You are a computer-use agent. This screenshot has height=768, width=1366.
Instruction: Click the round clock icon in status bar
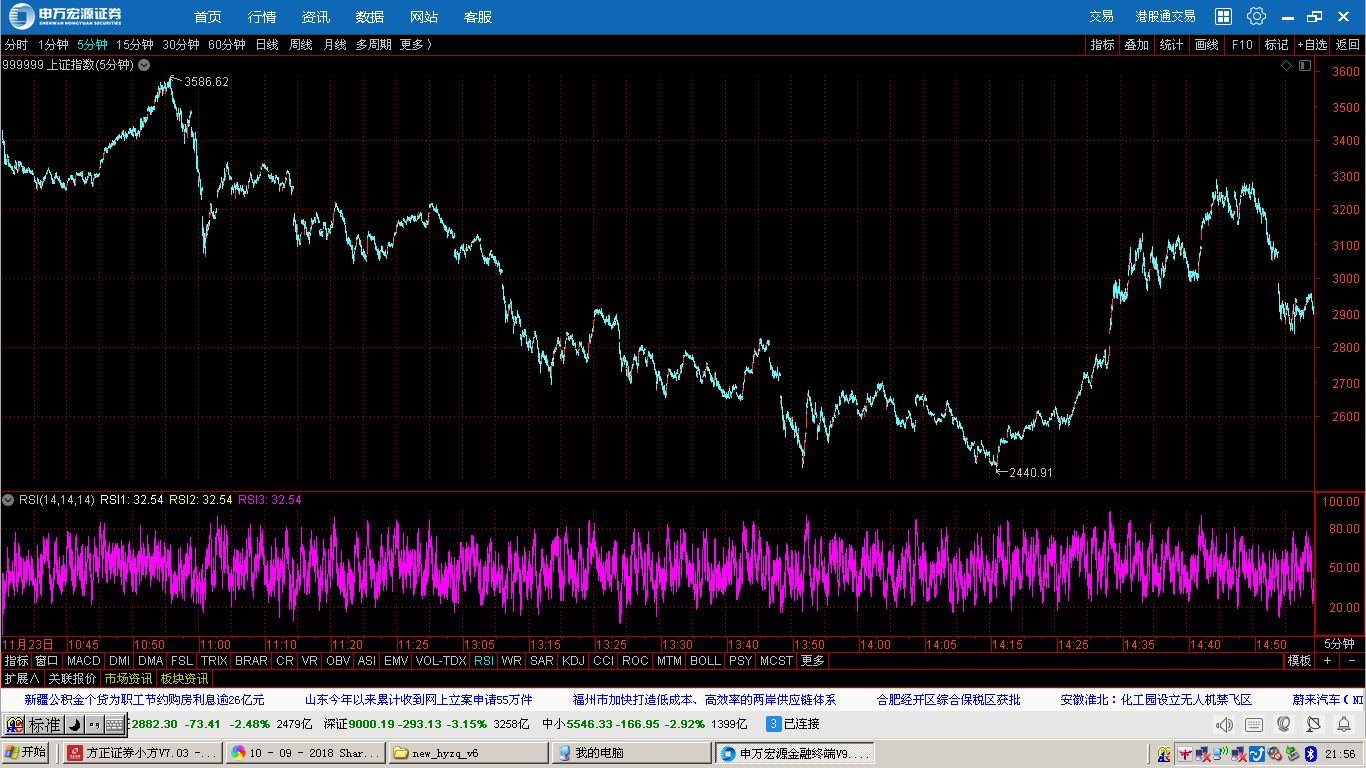coord(1314,724)
